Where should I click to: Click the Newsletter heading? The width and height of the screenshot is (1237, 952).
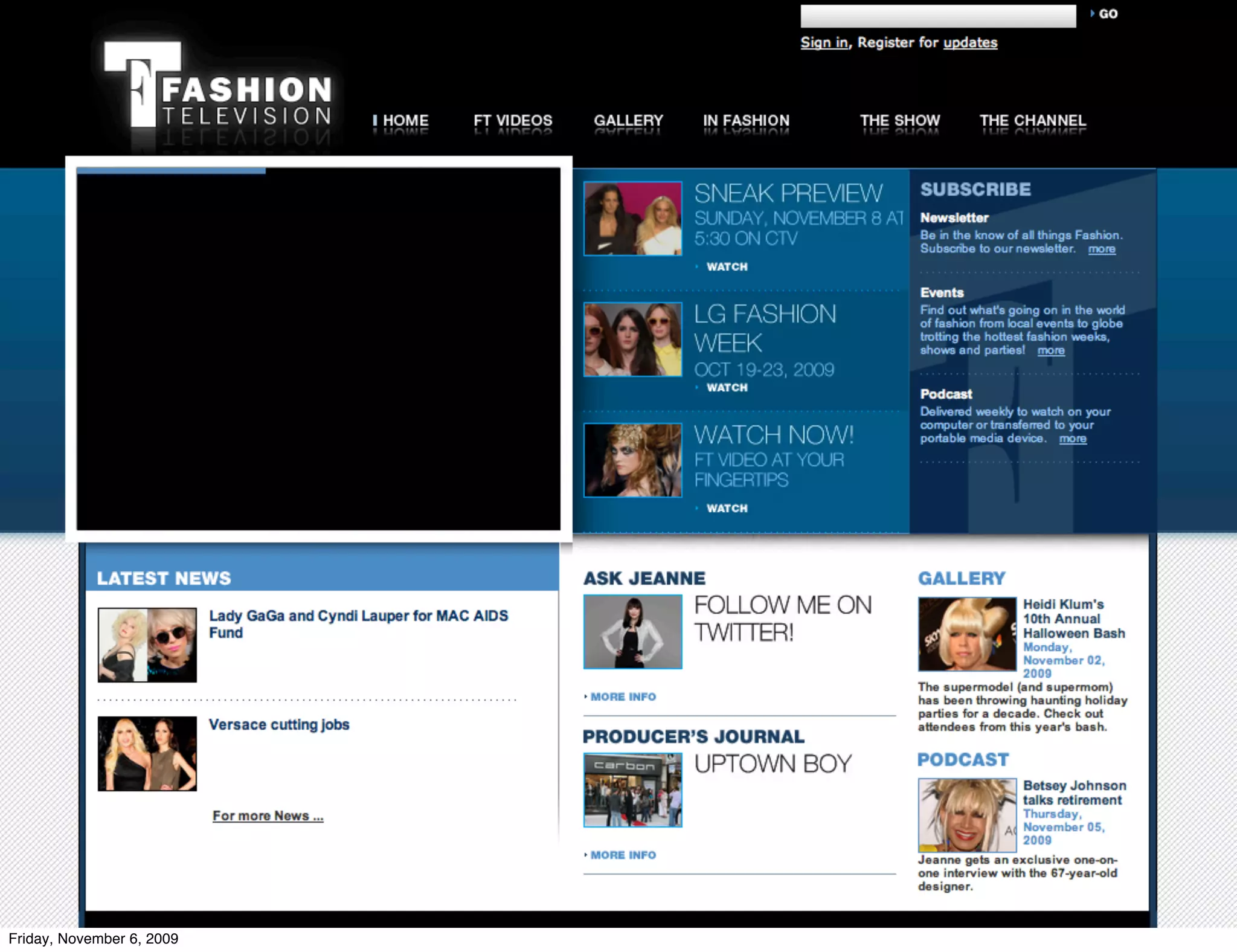coord(954,217)
